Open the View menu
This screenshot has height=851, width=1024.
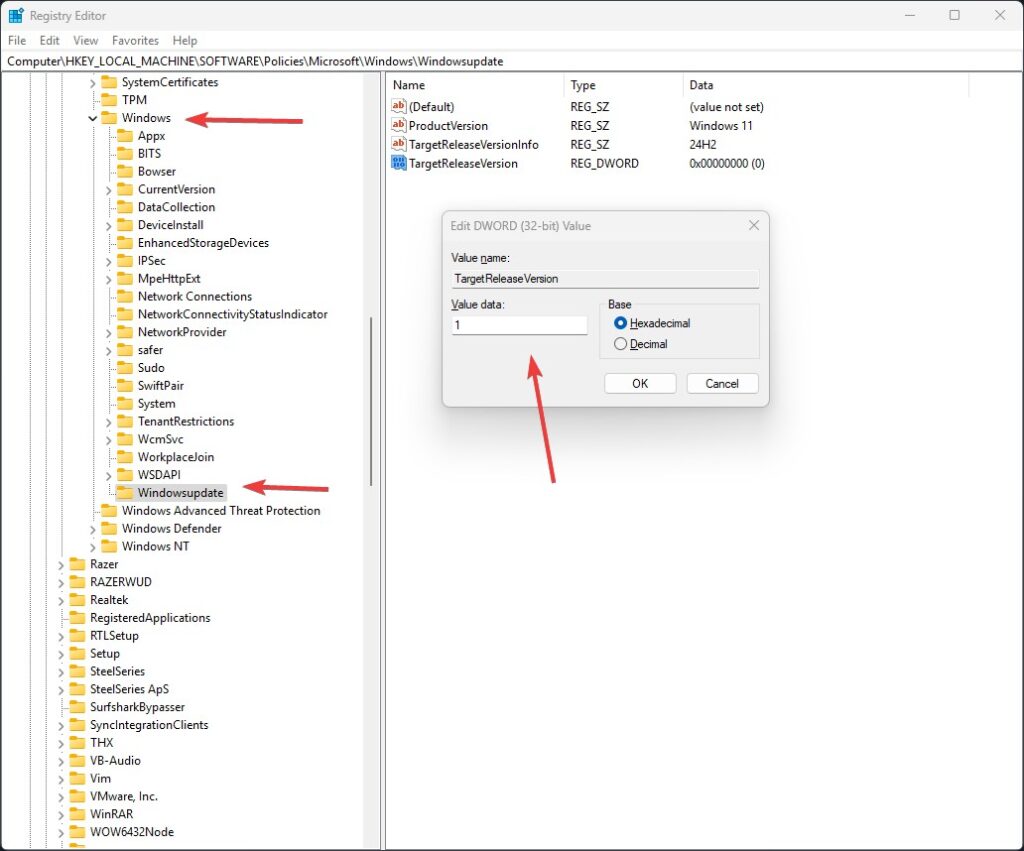point(86,40)
